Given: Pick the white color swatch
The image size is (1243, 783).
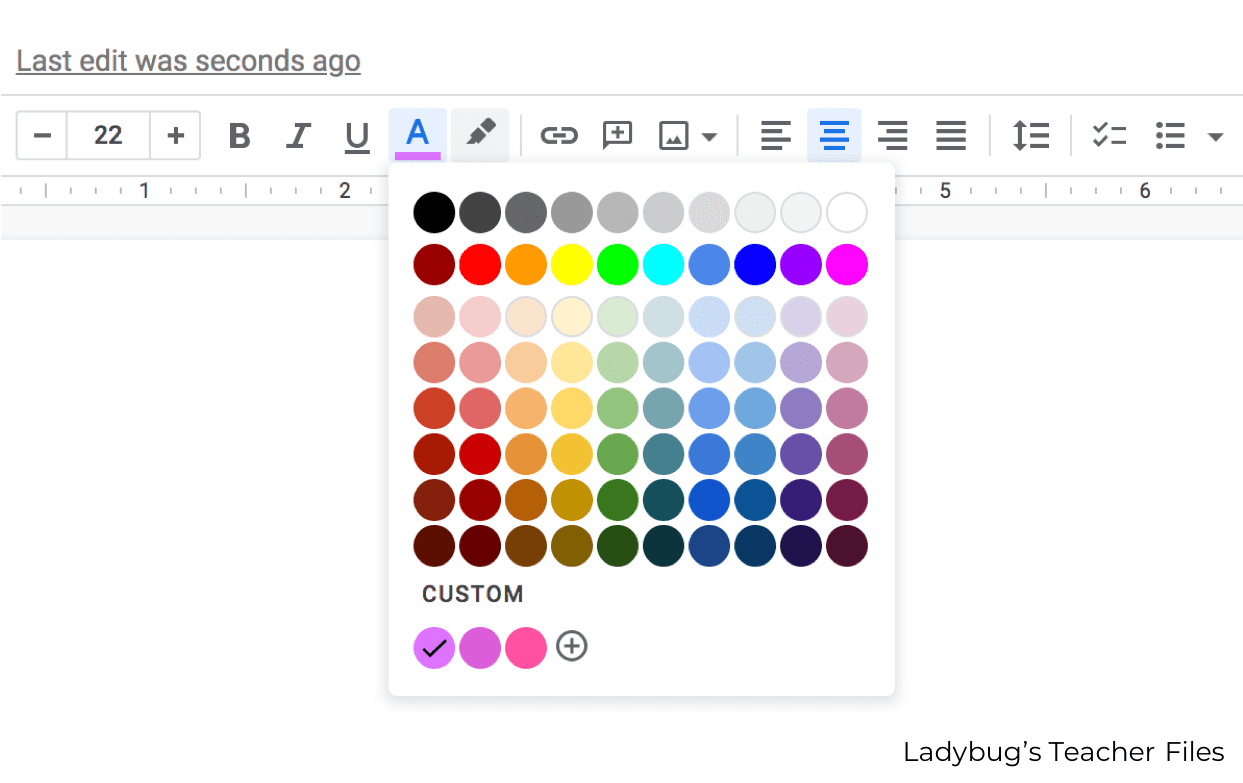Looking at the screenshot, I should pos(847,213).
